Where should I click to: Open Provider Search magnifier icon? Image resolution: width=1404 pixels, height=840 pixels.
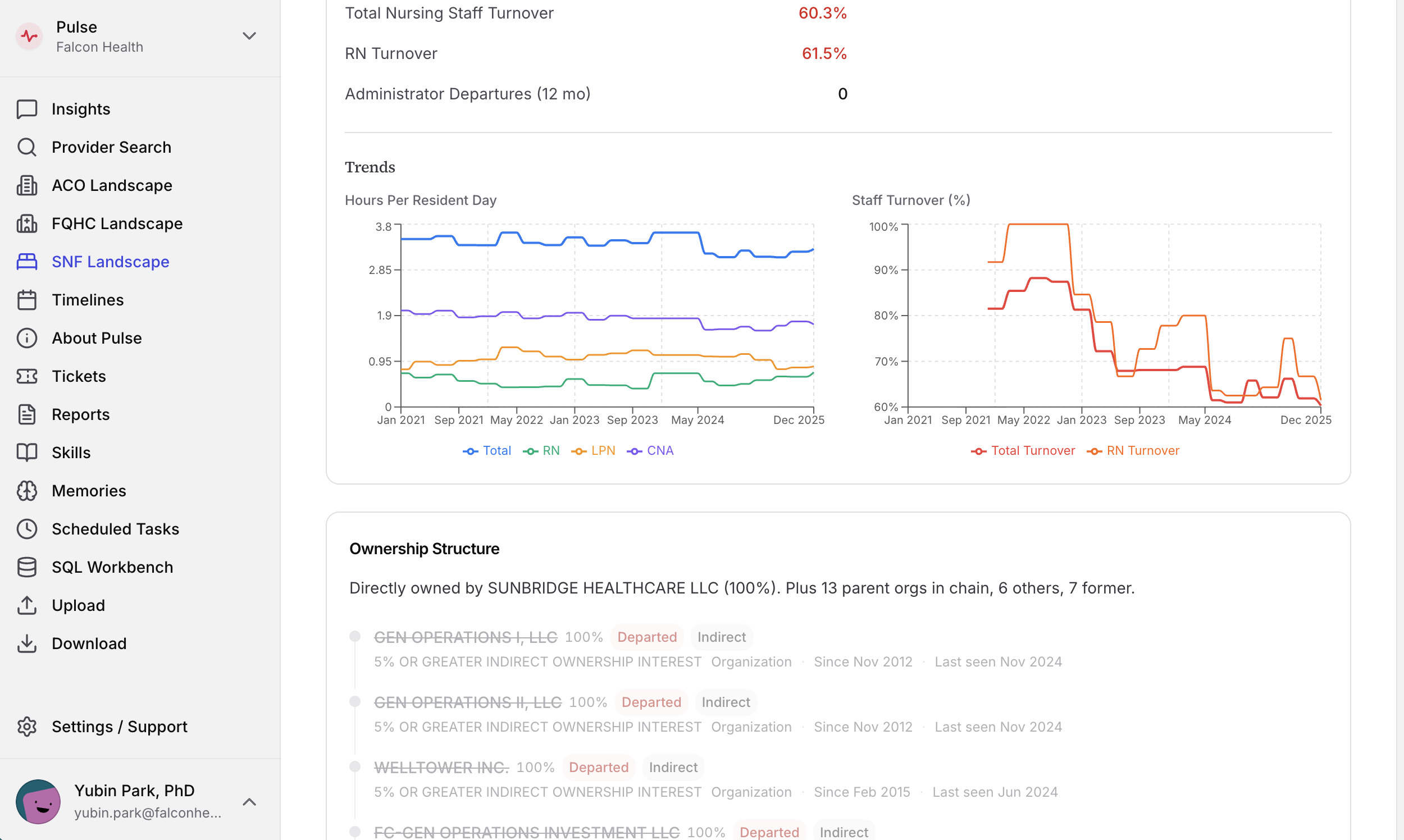pos(26,147)
